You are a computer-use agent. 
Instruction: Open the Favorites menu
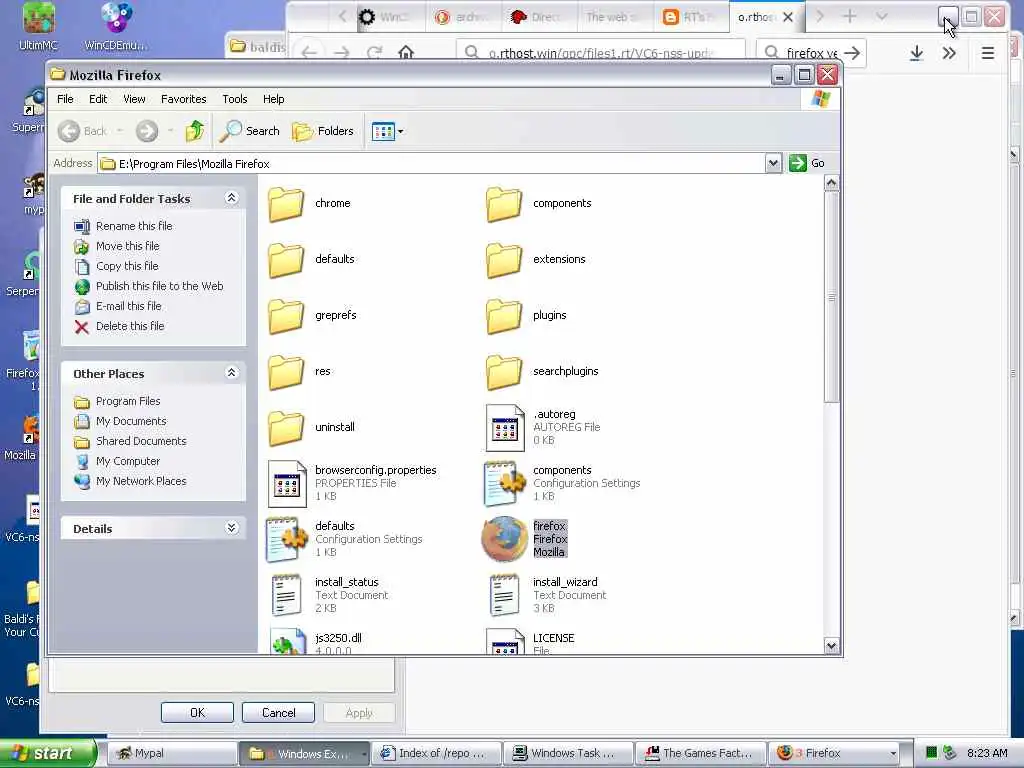[x=184, y=99]
